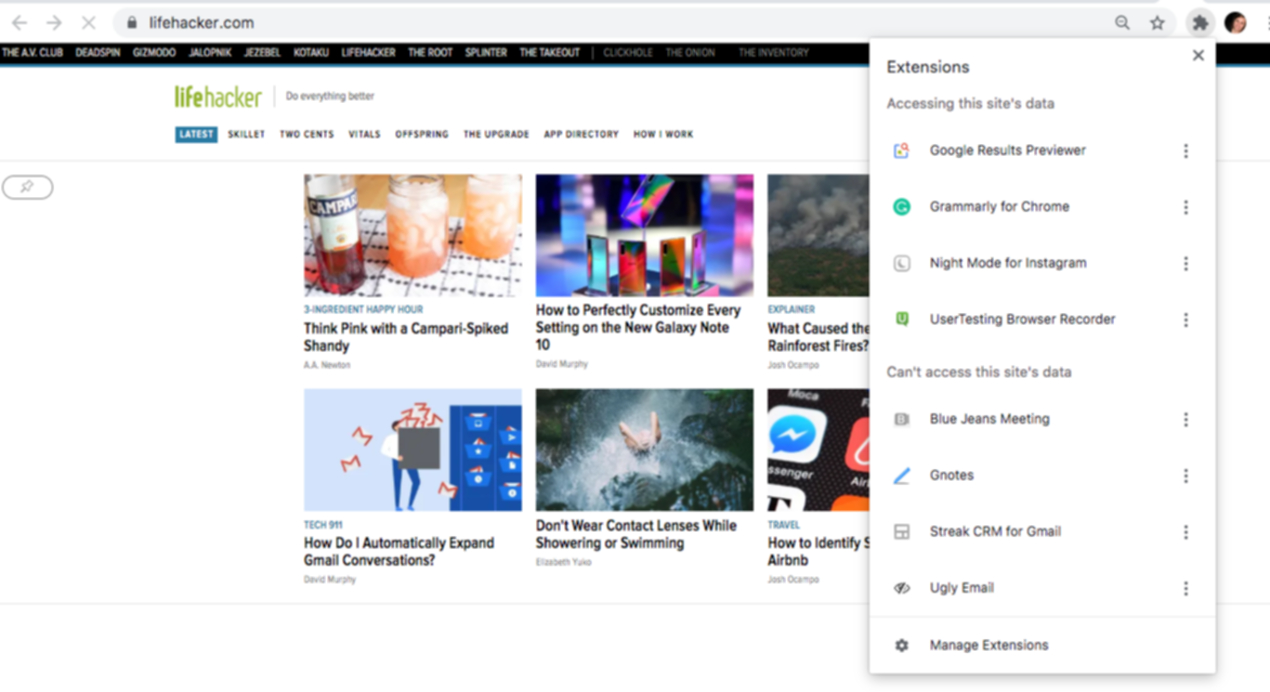Open THE ONION in the network bar

point(690,52)
